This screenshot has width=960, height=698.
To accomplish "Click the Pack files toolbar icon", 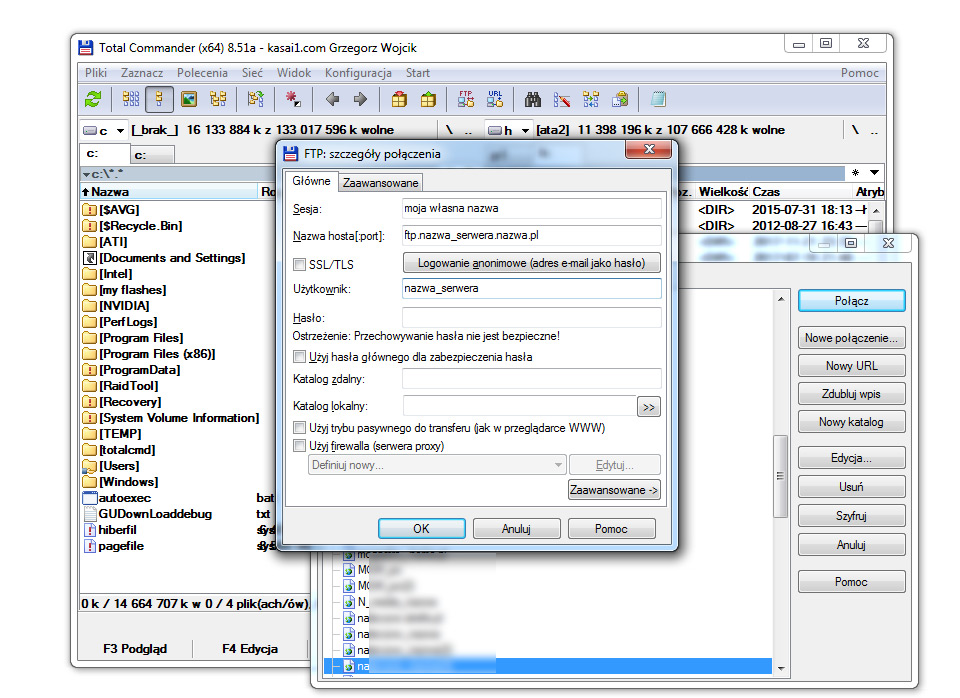I will tap(399, 99).
